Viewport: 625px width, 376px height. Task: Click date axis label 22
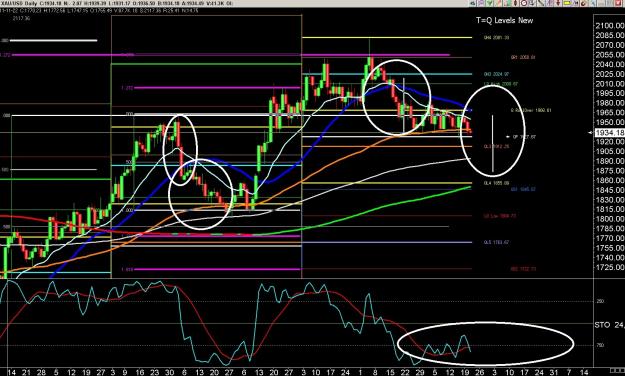pos(405,372)
